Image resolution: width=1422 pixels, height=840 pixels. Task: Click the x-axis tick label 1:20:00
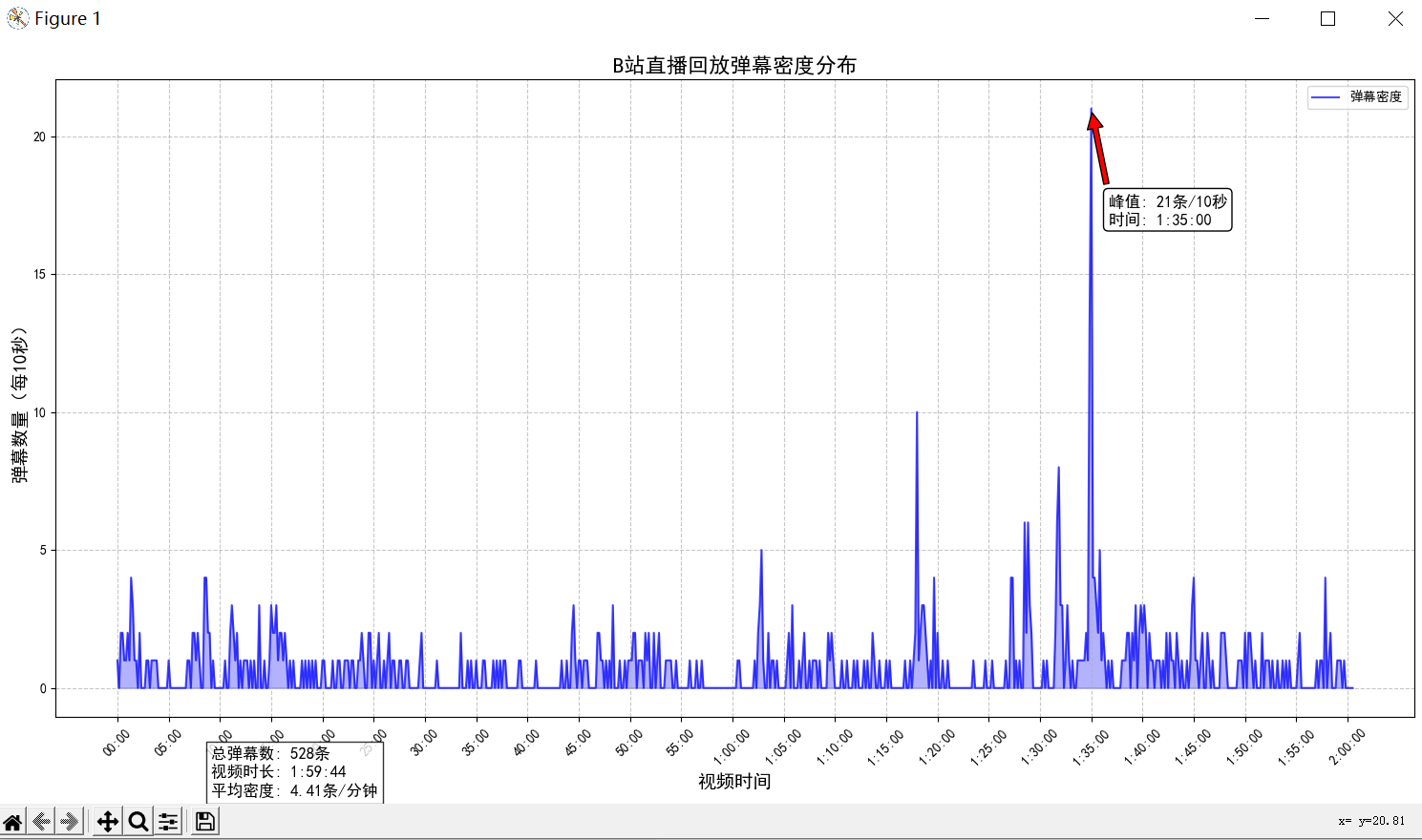[936, 747]
